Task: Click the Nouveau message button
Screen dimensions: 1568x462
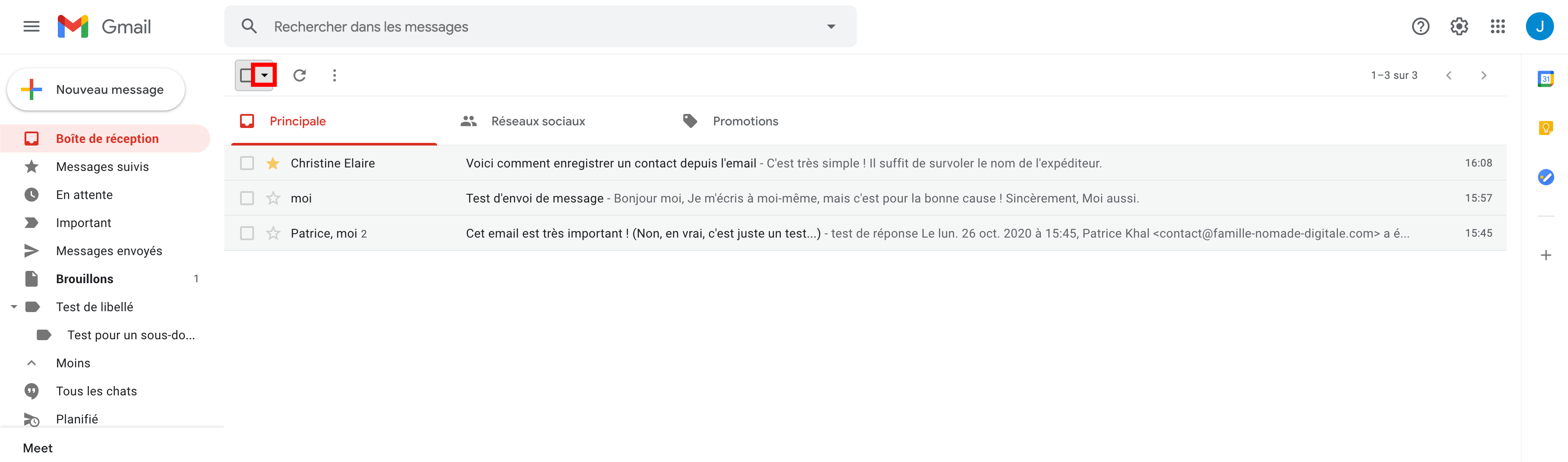Action: point(95,89)
